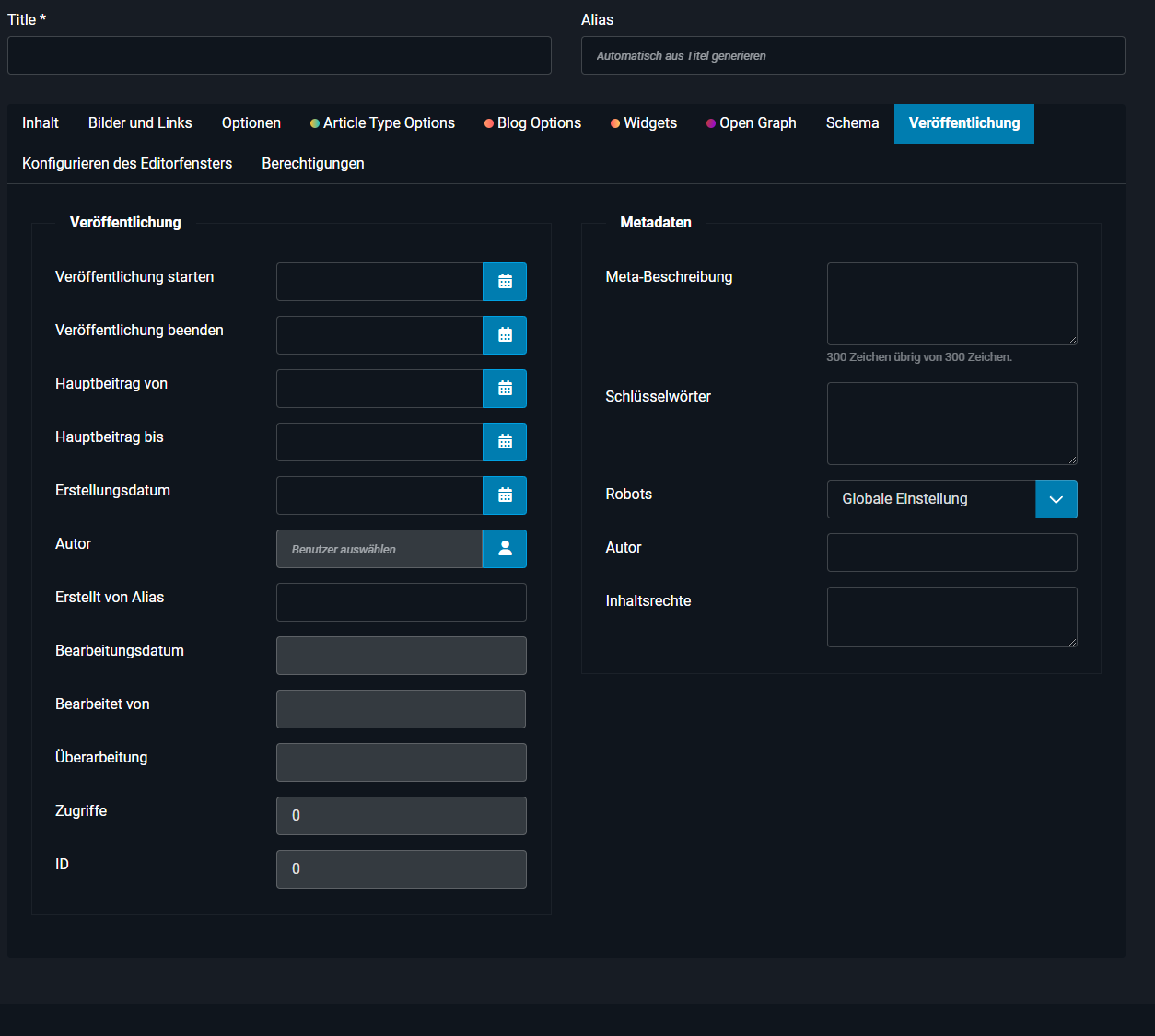Select Globale Einstellung in Robots combo box
This screenshot has height=1036, width=1155.
[x=930, y=499]
